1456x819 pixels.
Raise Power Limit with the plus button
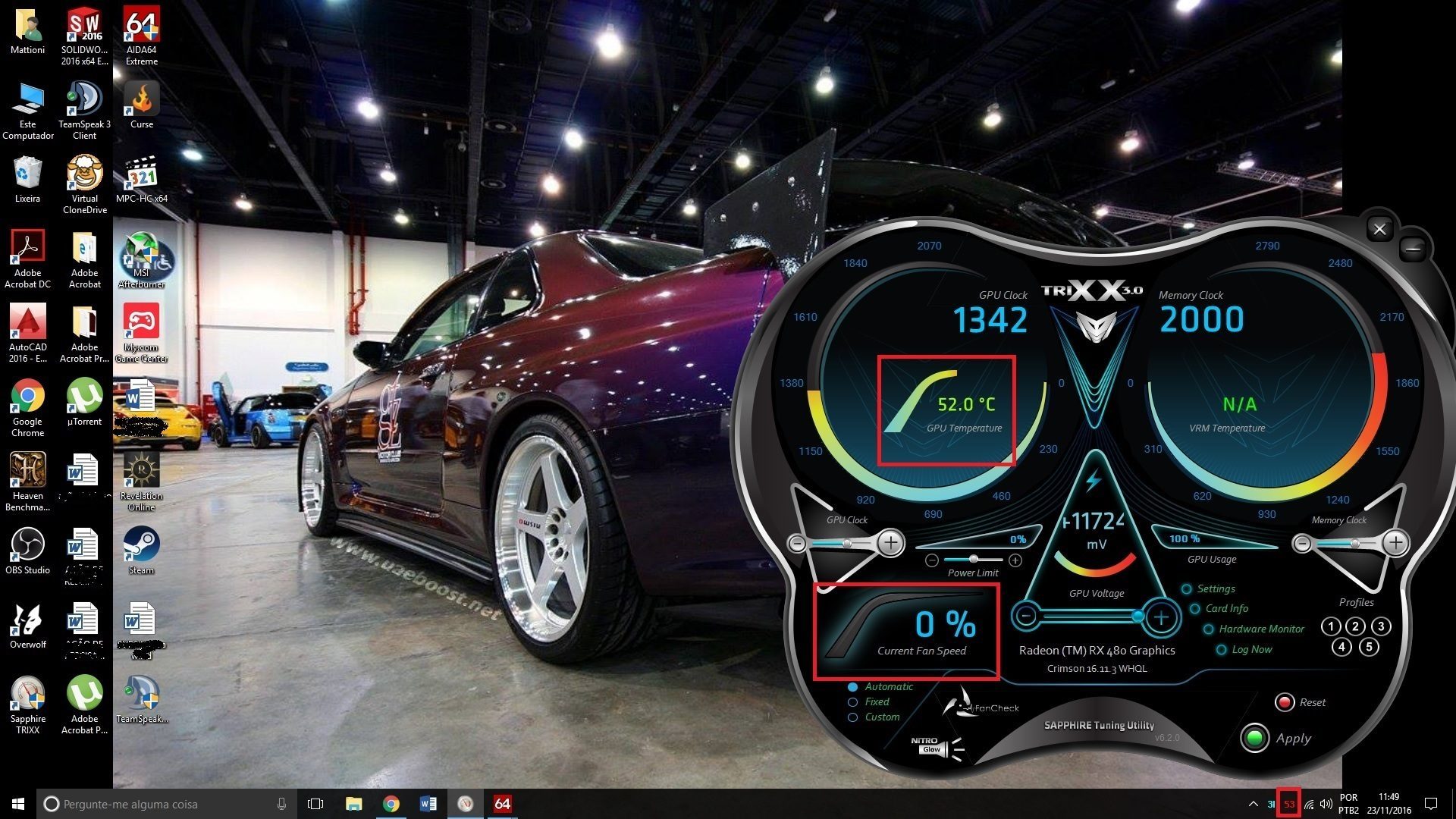point(1015,560)
